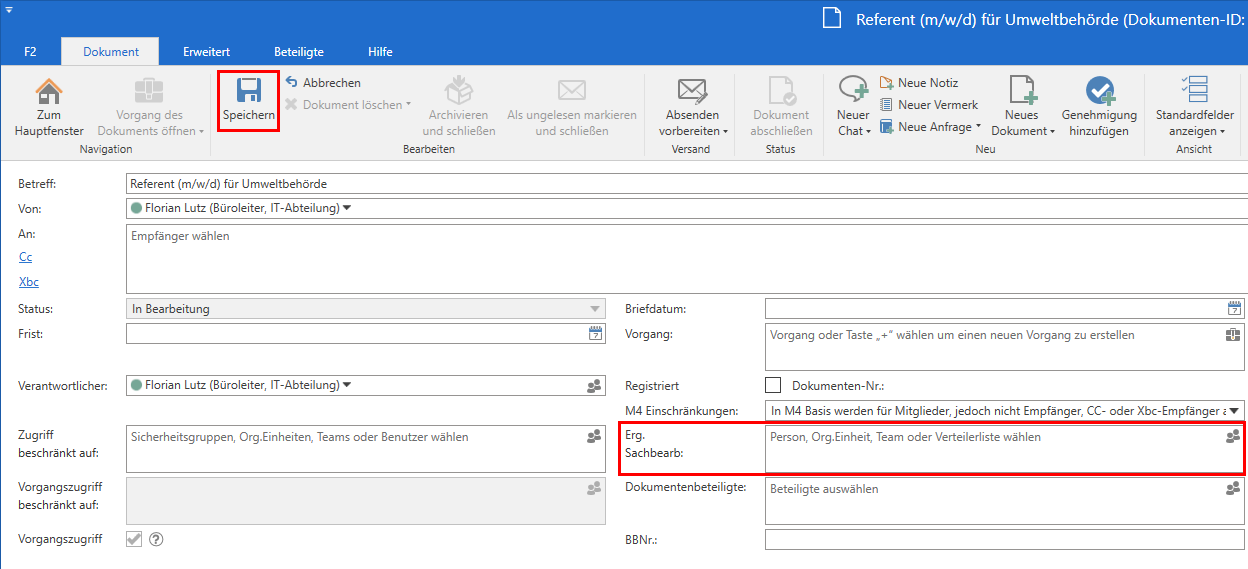Open Frist calendar date picker icon
The image size is (1248, 569).
pyautogui.click(x=596, y=334)
